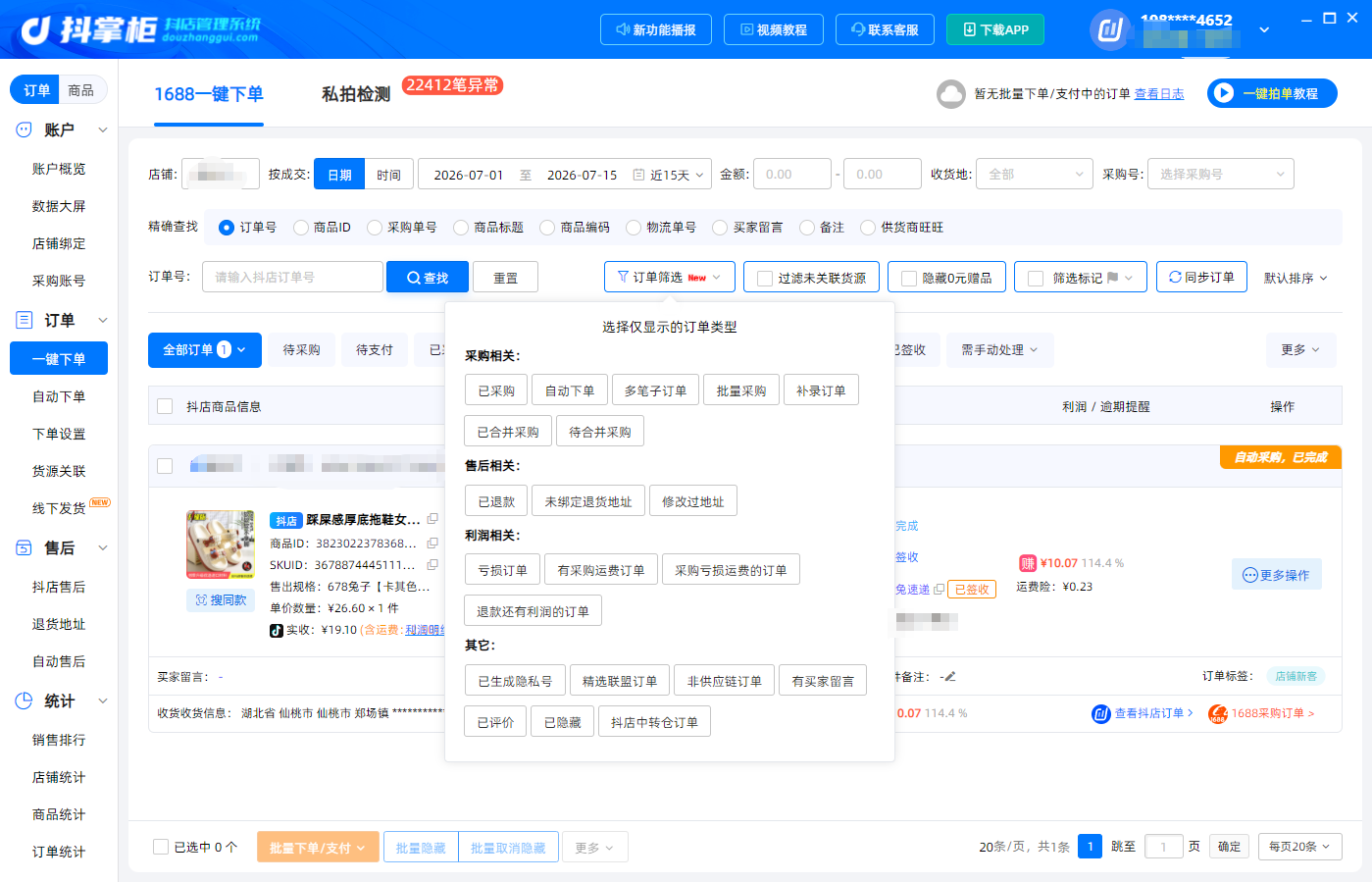
Task: Choose the 亏损订单 filter option
Action: 502,570
